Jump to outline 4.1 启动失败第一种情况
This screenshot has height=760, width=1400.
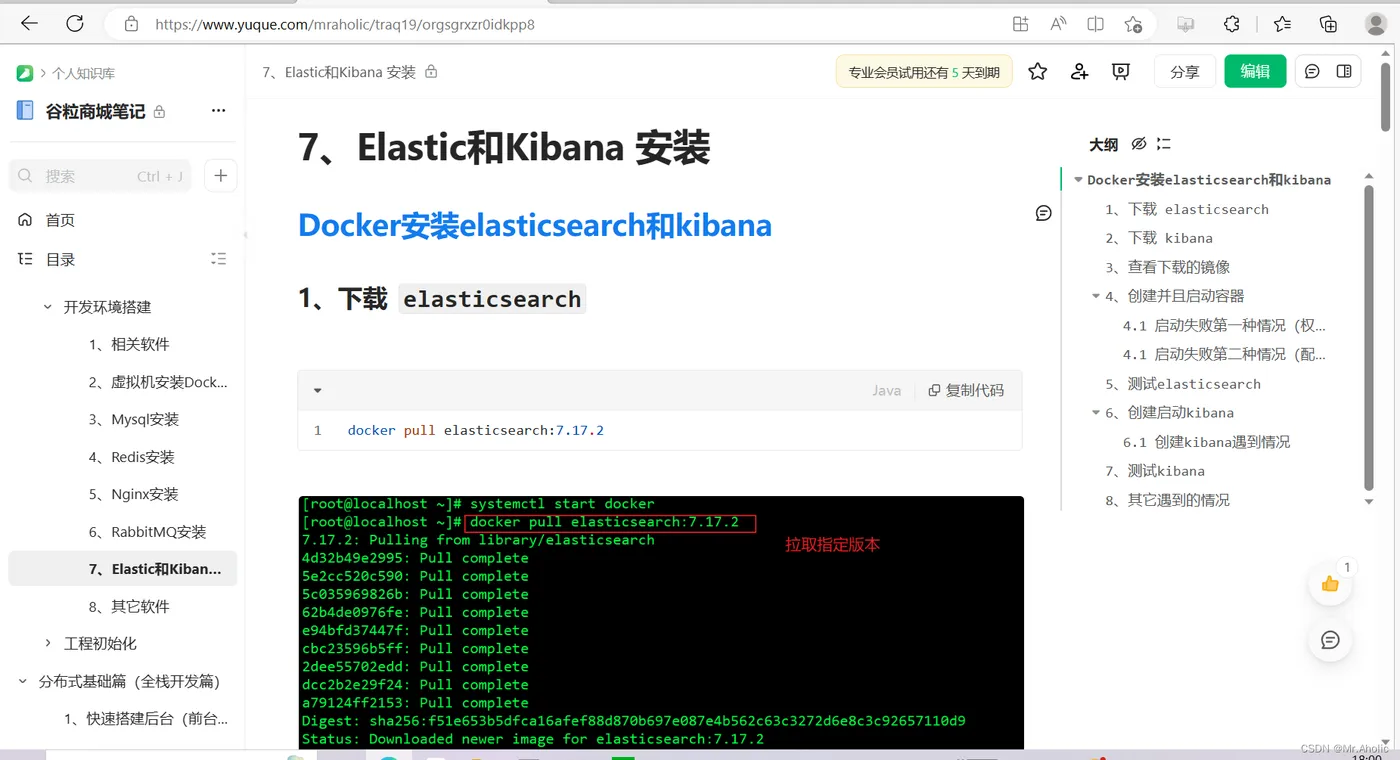click(x=1224, y=325)
